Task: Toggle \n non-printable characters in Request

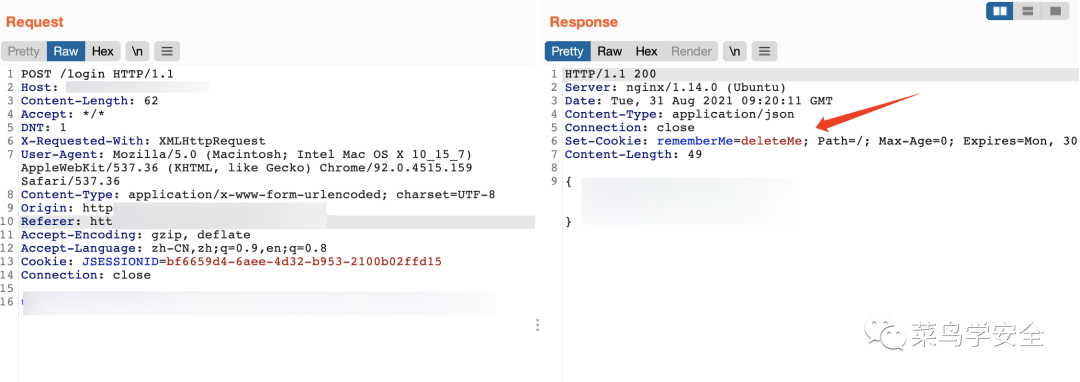Action: tap(138, 51)
